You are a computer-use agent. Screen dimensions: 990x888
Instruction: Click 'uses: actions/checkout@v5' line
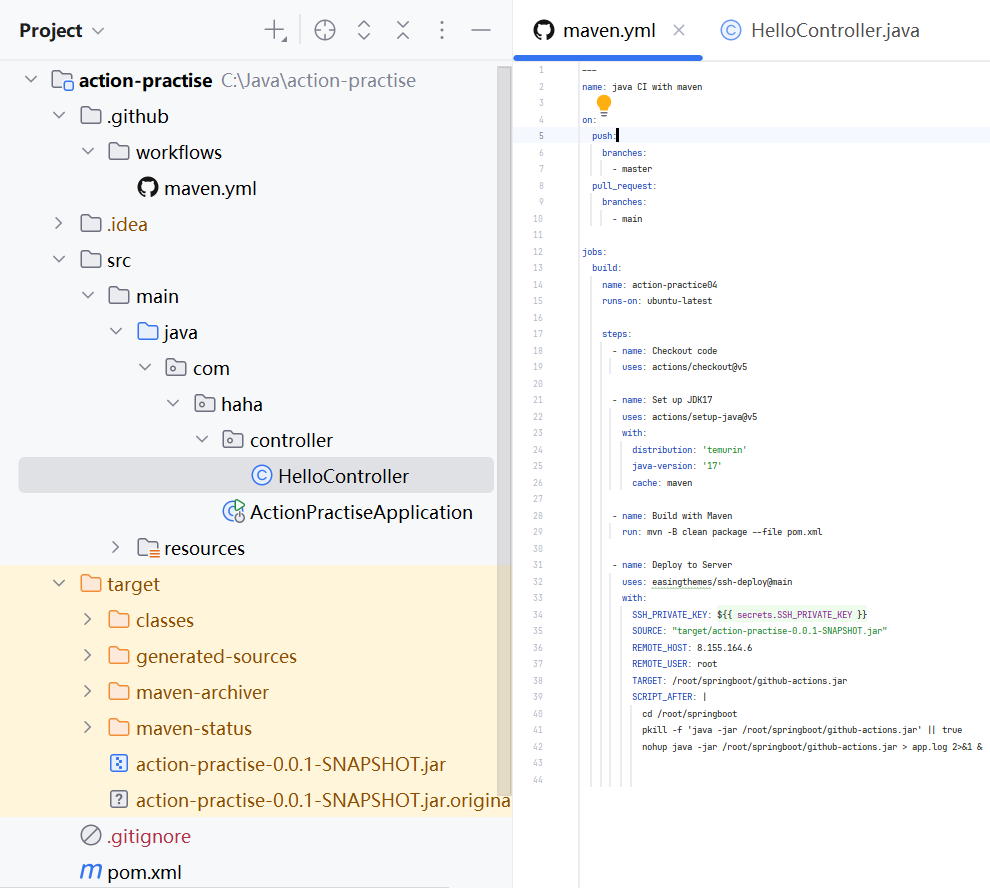pos(684,367)
